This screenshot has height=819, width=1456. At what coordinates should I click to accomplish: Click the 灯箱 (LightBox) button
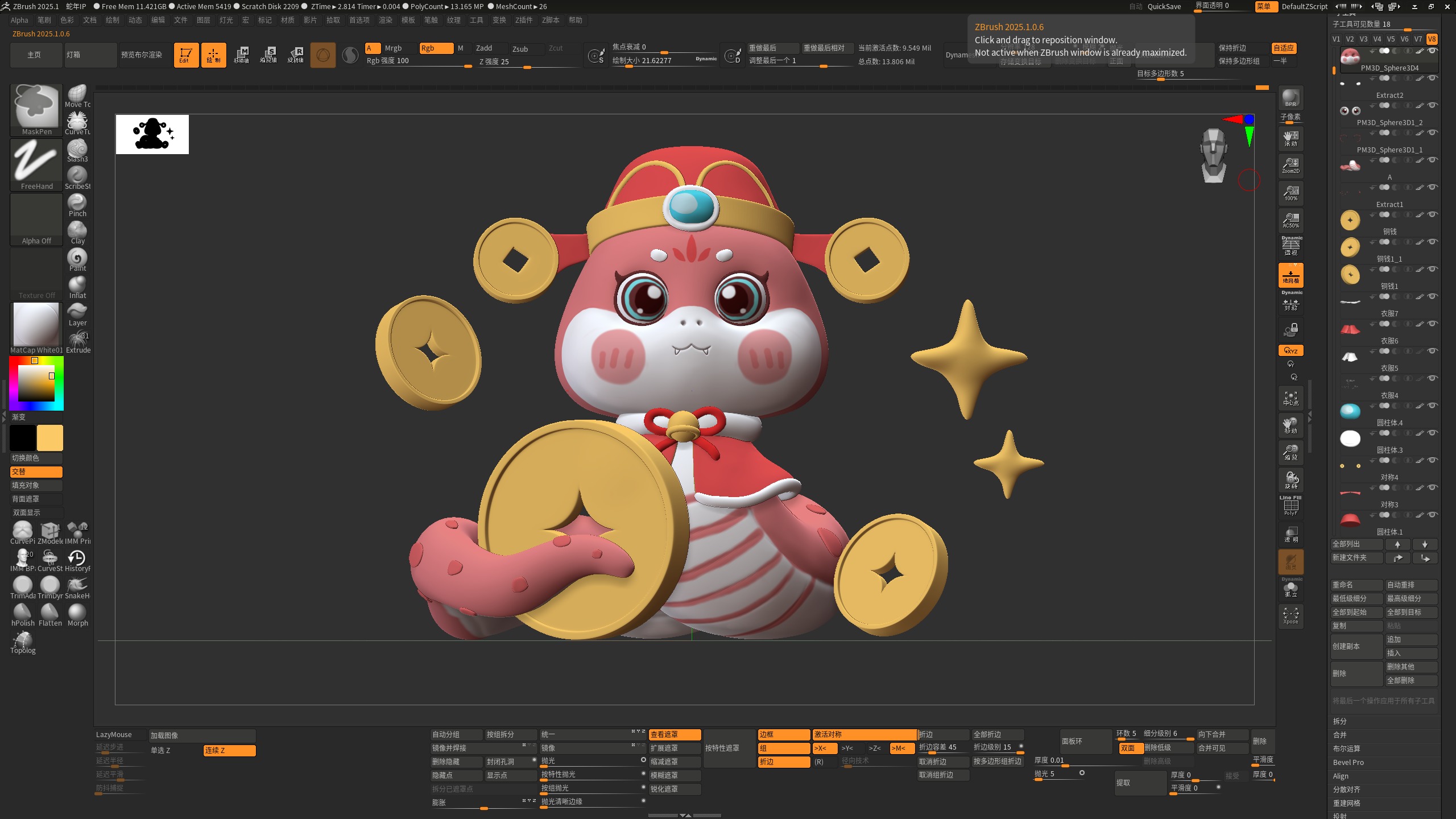[90, 55]
